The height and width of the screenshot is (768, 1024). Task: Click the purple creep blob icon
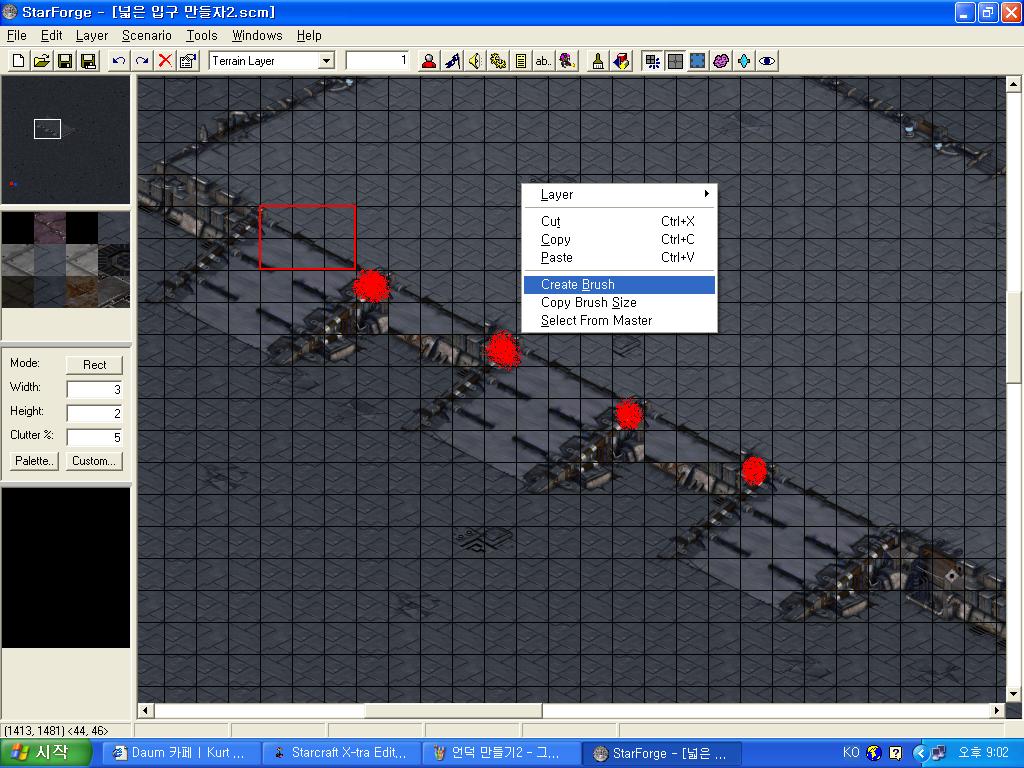point(721,61)
